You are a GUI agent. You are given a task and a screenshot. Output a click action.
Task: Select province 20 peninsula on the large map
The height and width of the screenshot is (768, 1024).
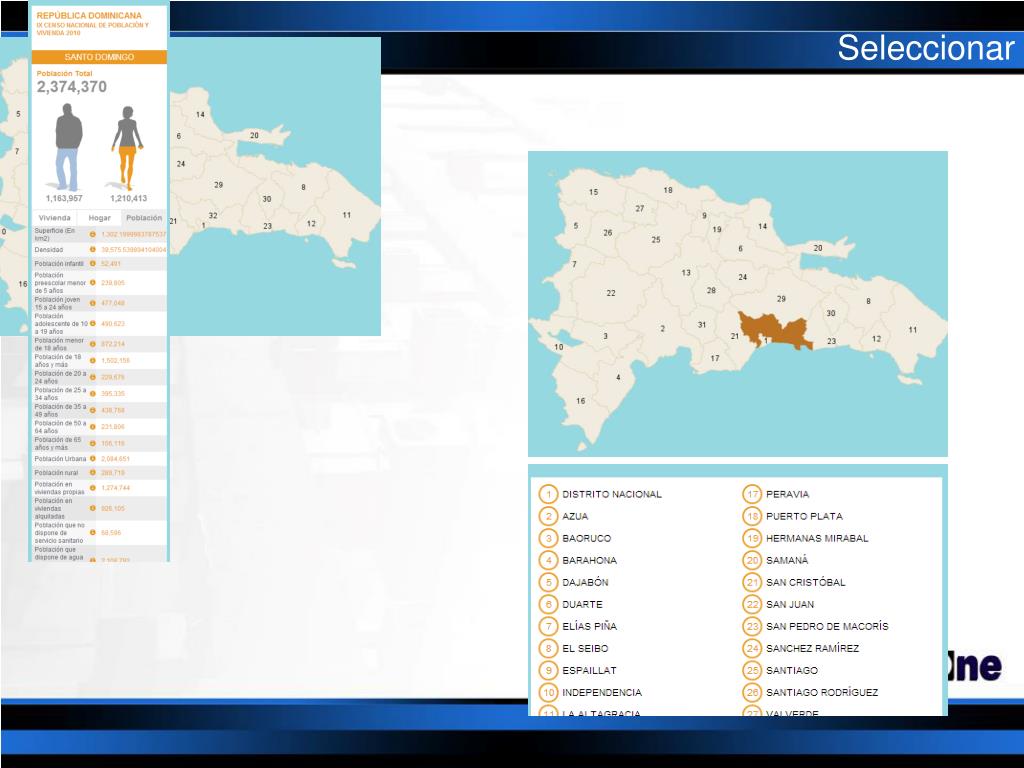click(x=818, y=248)
